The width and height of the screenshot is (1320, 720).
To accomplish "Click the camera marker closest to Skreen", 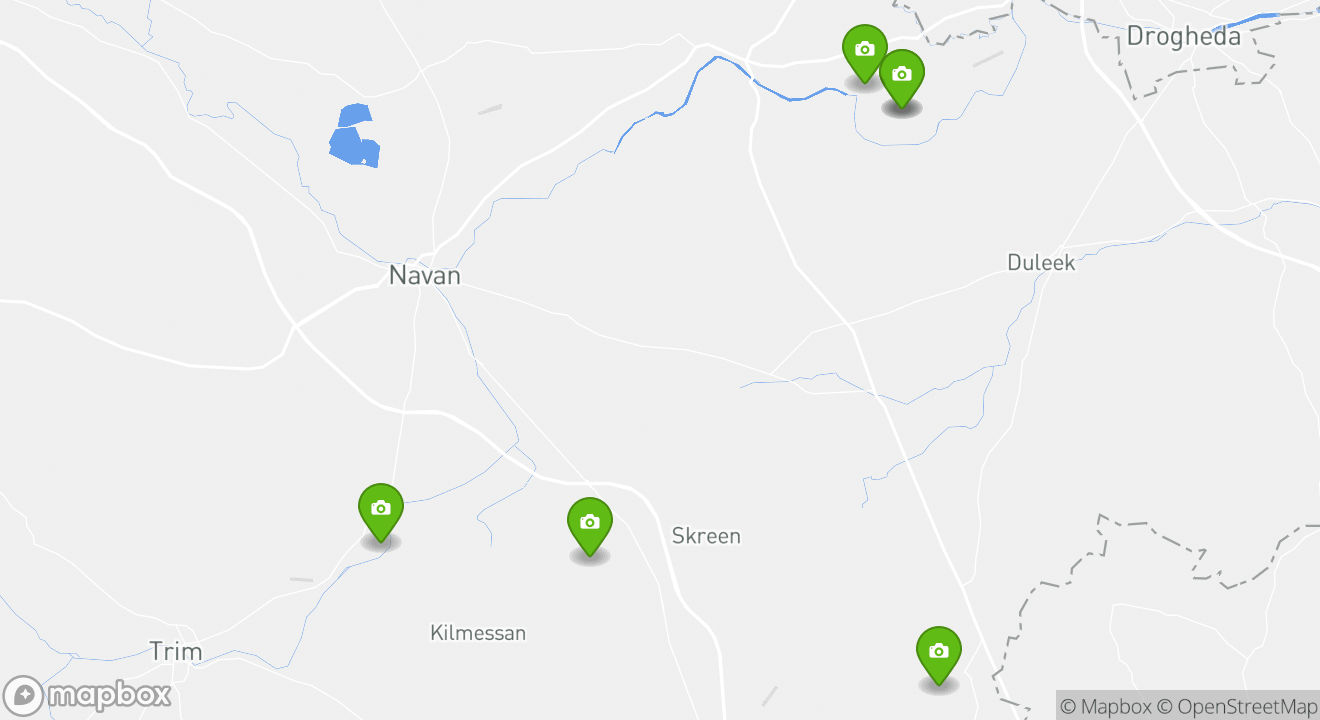I will coord(589,523).
